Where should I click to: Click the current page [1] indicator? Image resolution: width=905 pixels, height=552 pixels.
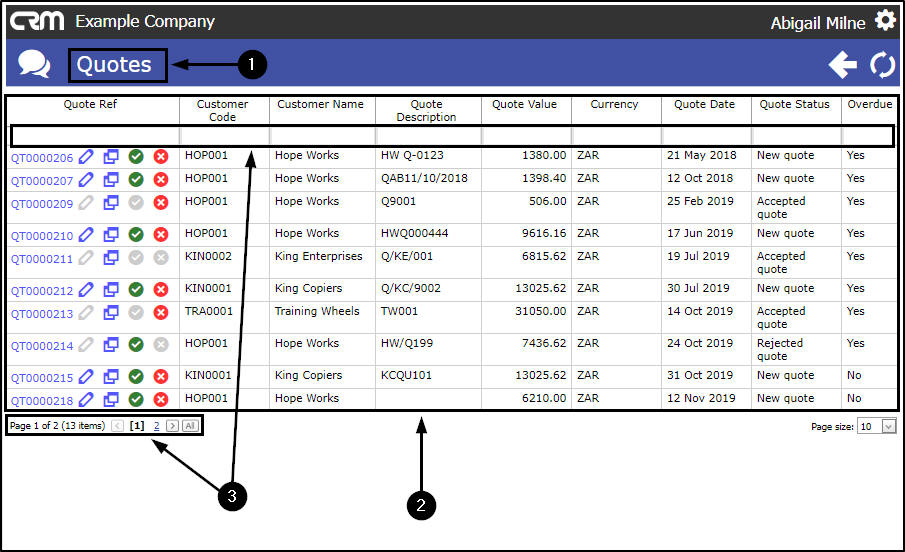(x=137, y=426)
